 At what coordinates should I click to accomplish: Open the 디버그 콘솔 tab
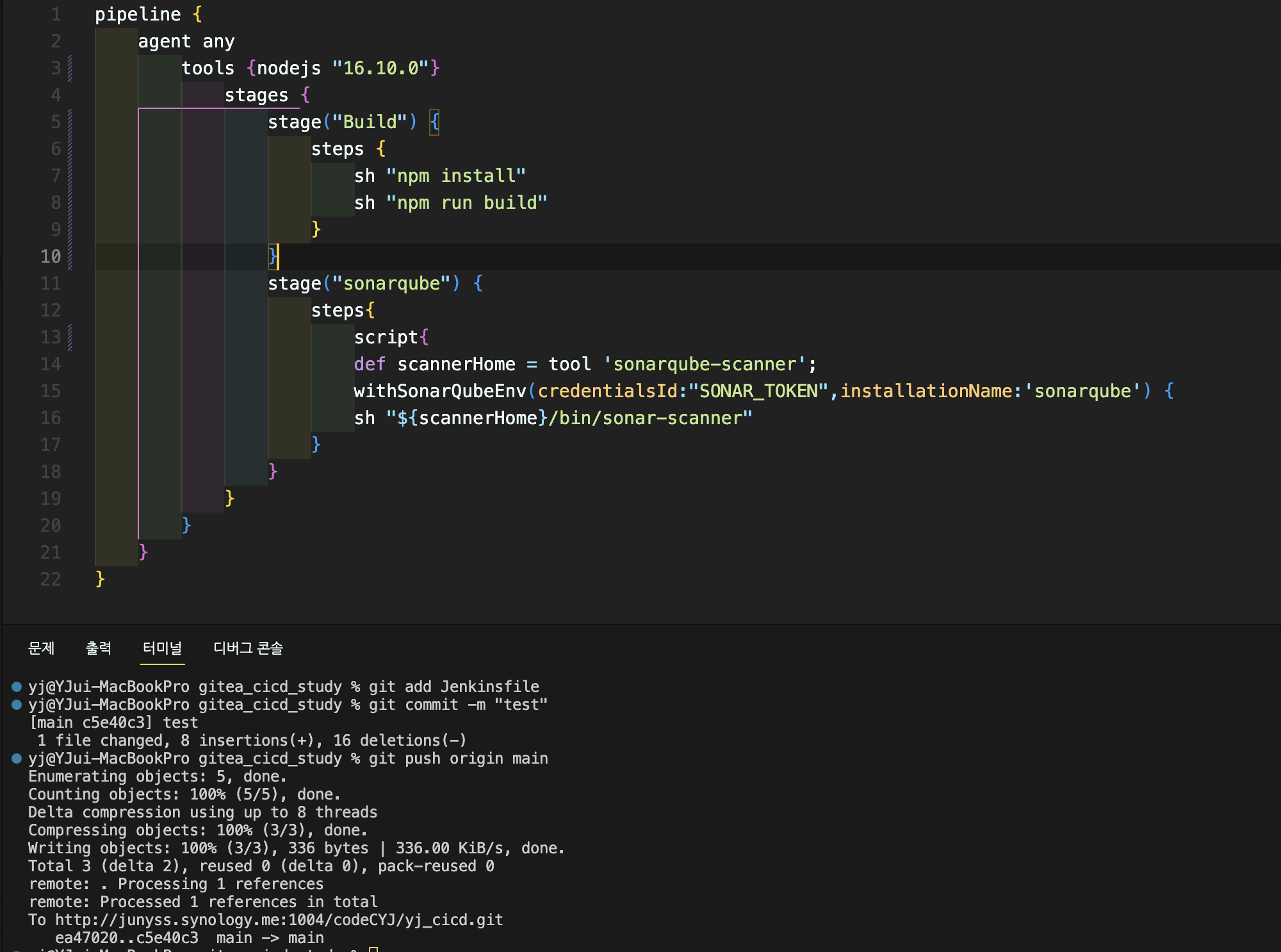pos(248,648)
